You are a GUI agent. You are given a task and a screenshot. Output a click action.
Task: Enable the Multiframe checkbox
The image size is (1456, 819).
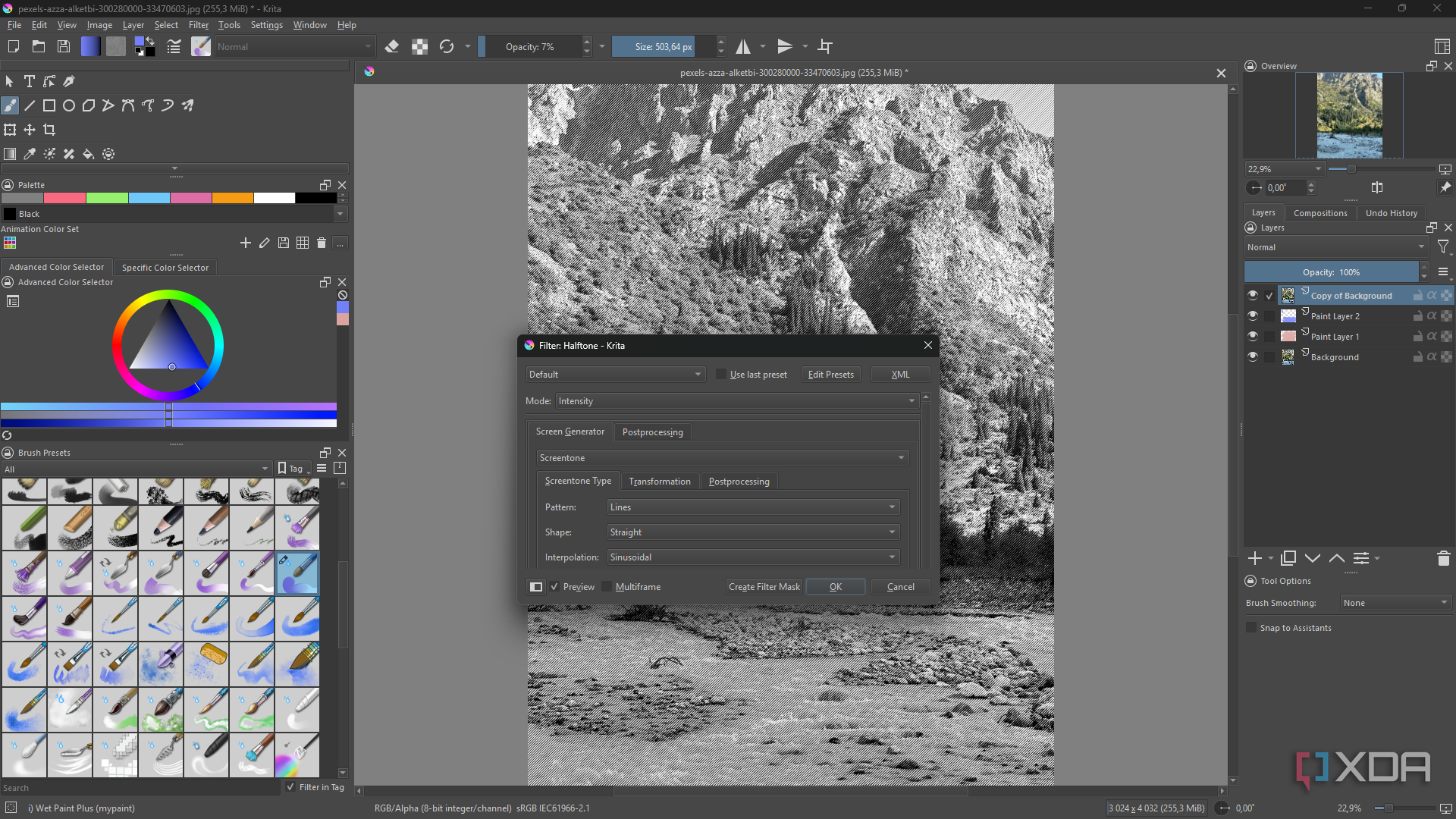click(x=607, y=587)
